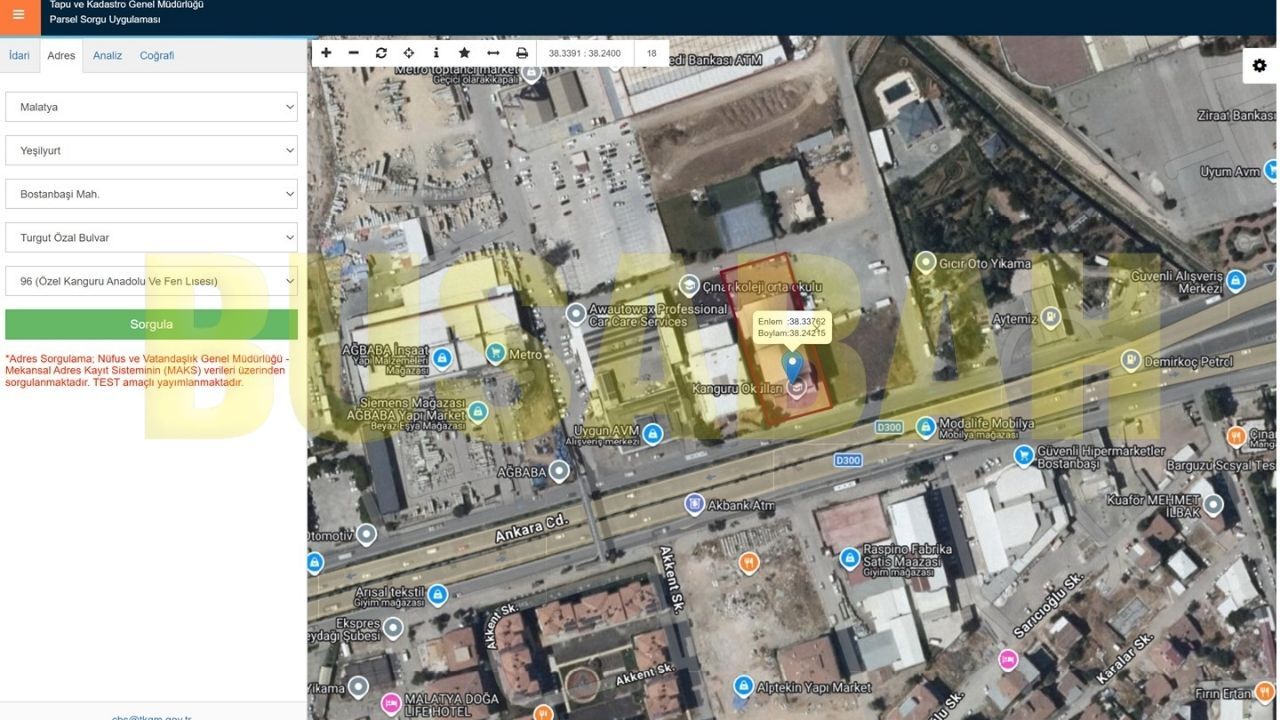1280x720 pixels.
Task: Click the green Sorgula button
Action: coord(151,324)
